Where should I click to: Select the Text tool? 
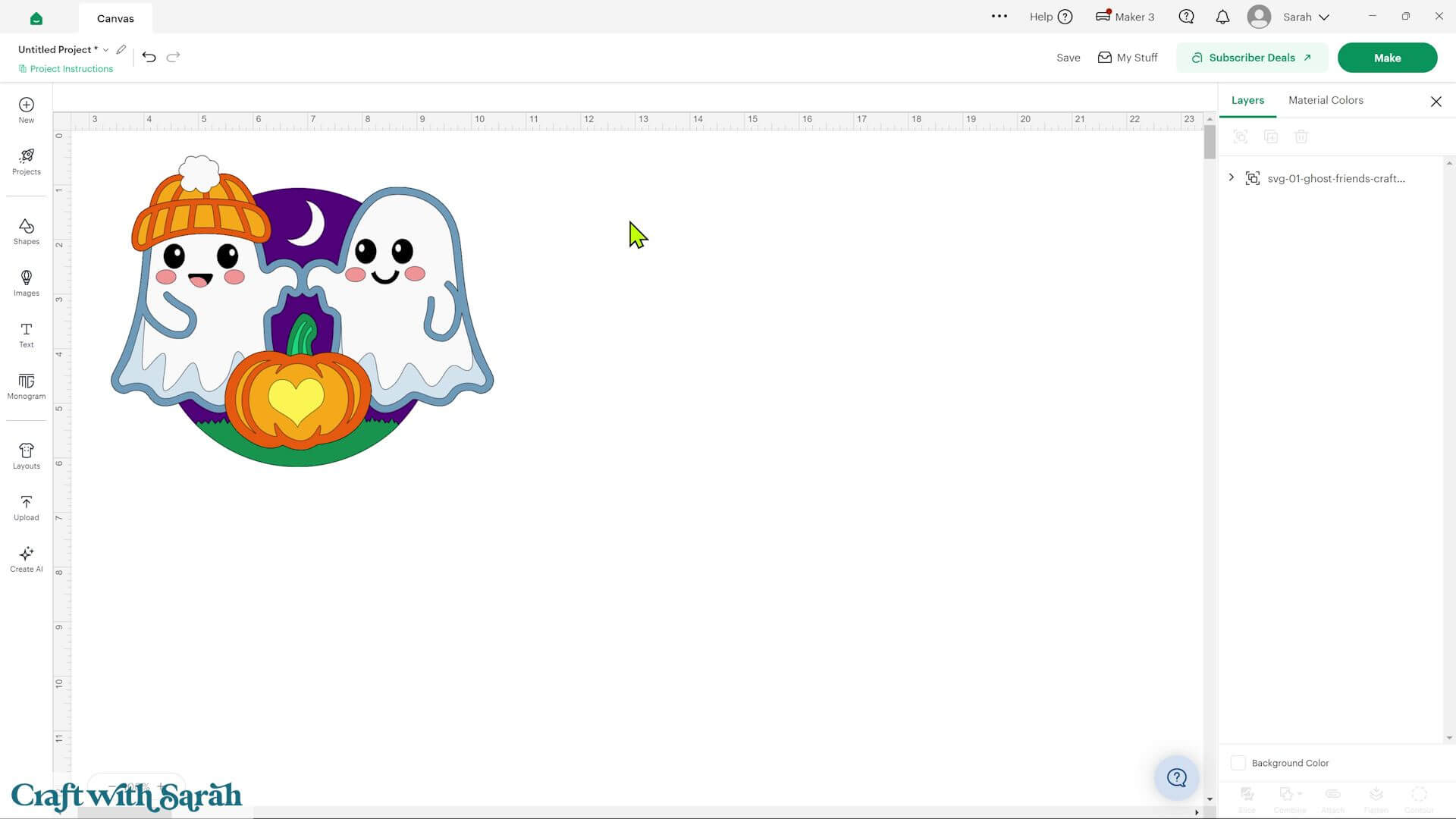[x=26, y=335]
